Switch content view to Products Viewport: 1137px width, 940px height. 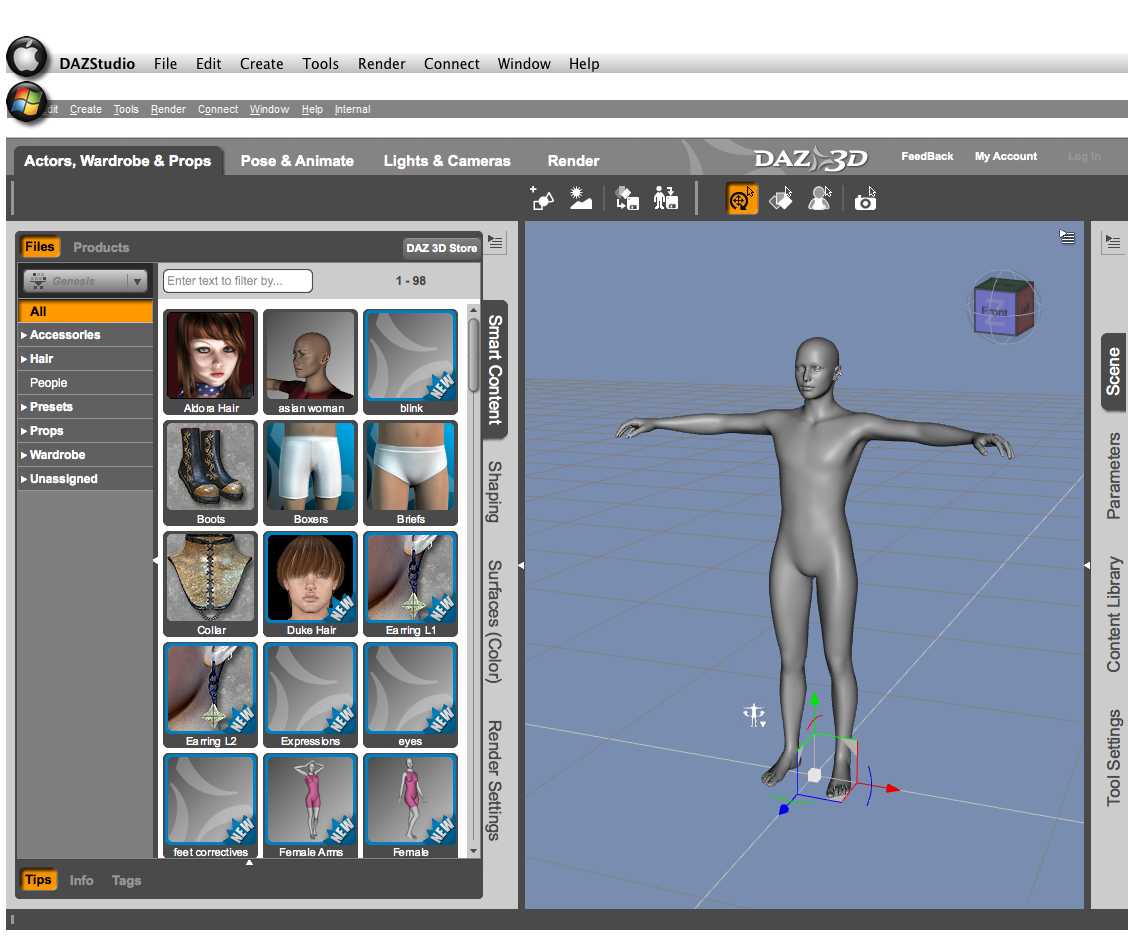(x=101, y=247)
